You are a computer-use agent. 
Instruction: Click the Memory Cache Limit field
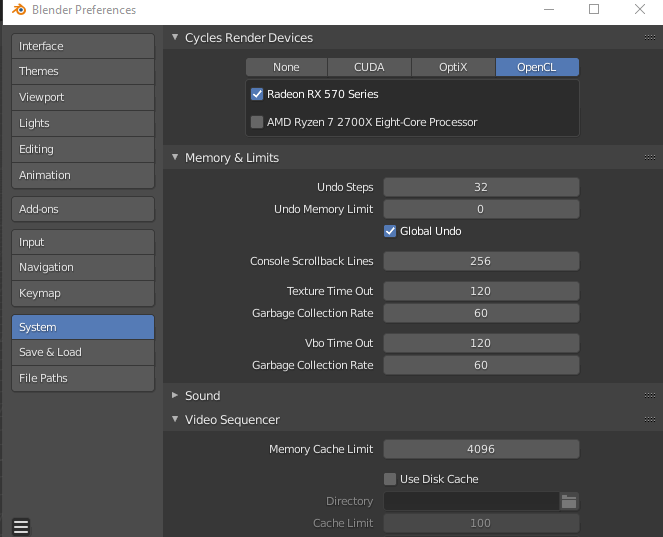coord(481,449)
